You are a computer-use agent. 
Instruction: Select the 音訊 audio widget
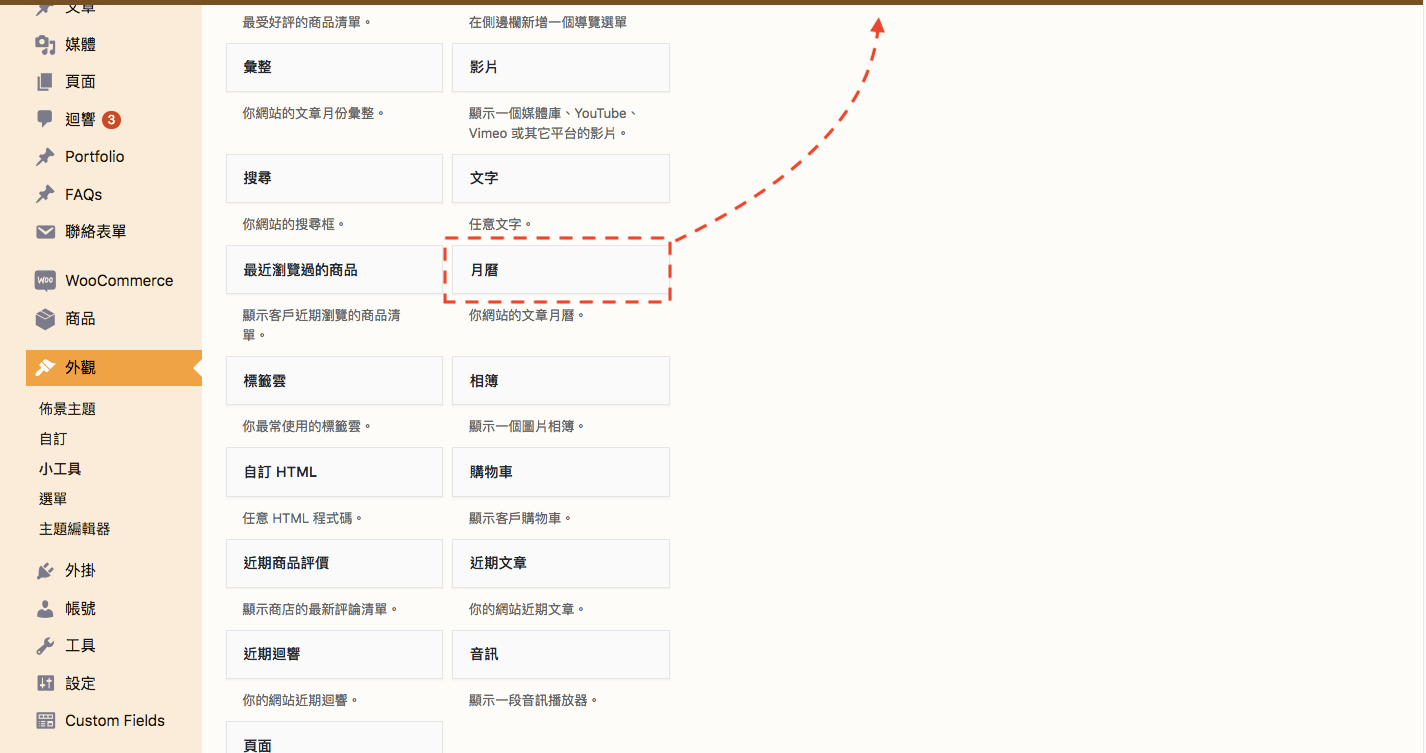pos(561,655)
